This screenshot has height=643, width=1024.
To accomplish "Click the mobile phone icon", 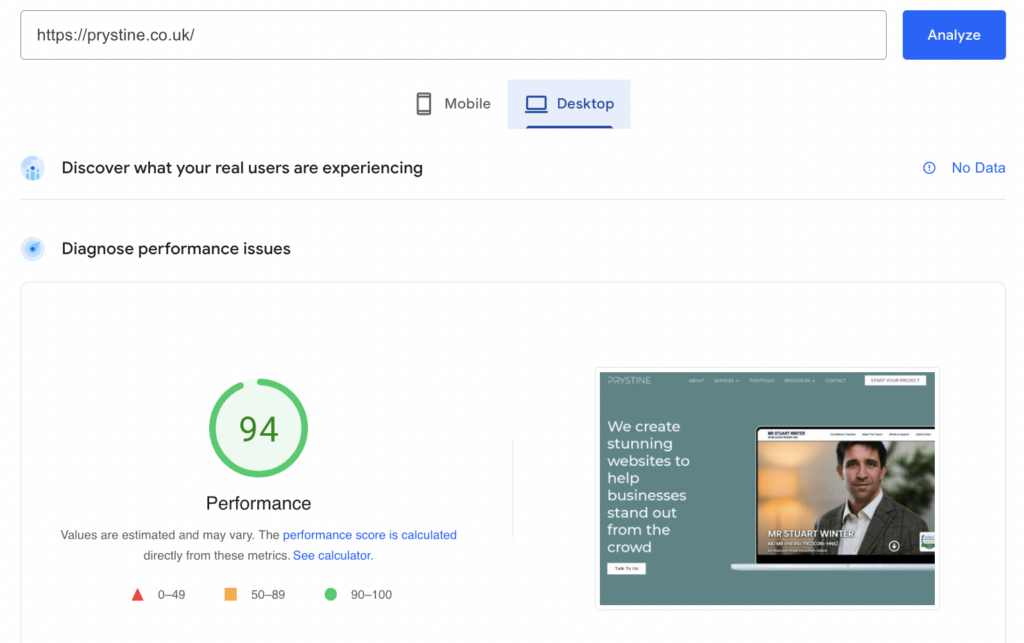I will [424, 104].
